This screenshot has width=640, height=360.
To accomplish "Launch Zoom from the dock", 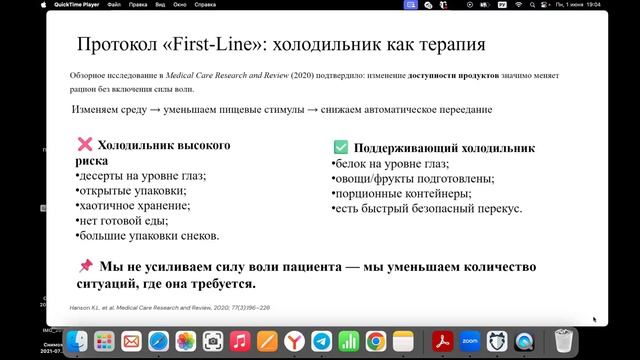I will coord(470,341).
